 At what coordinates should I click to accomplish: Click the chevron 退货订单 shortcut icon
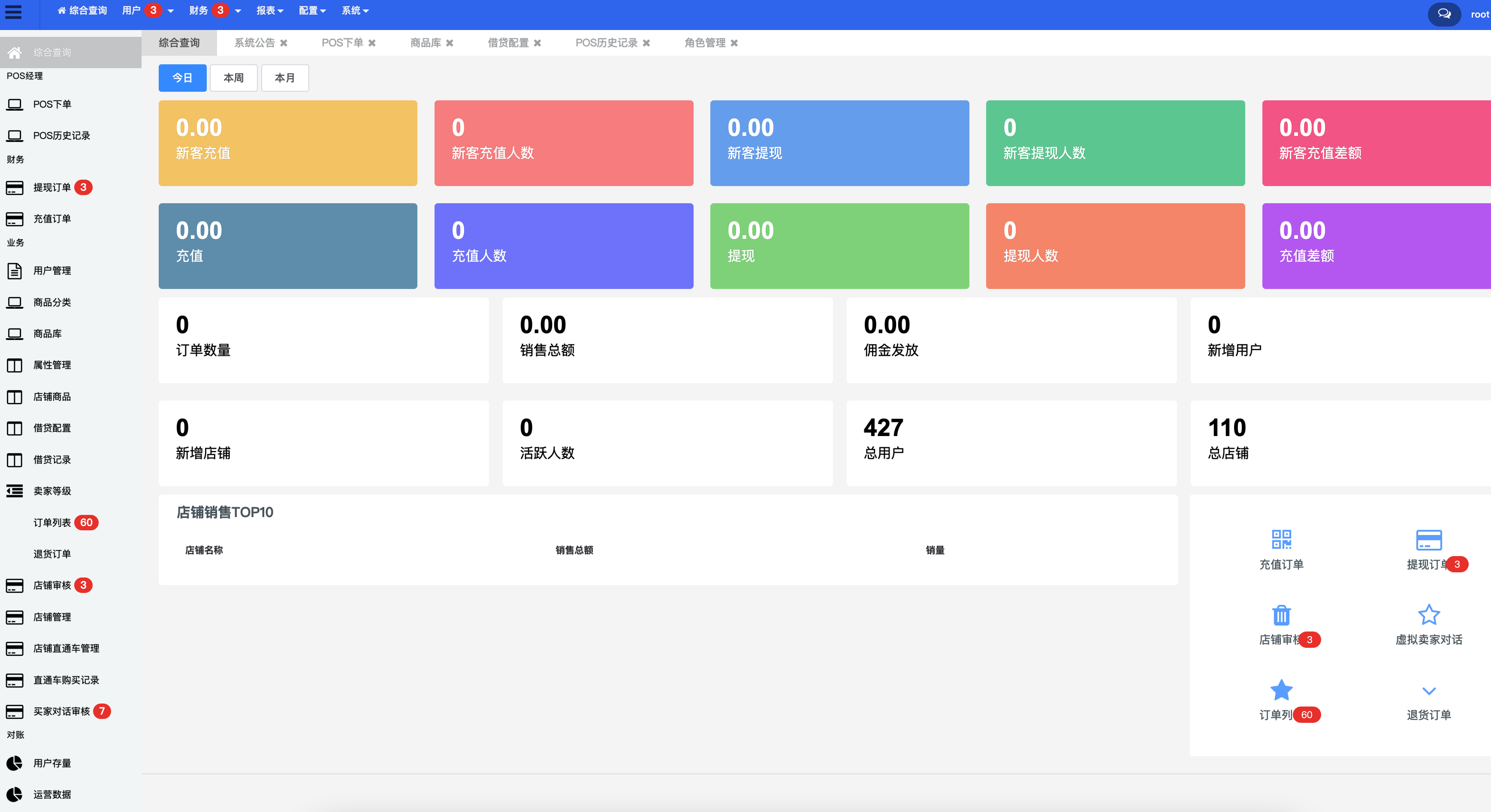tap(1428, 691)
